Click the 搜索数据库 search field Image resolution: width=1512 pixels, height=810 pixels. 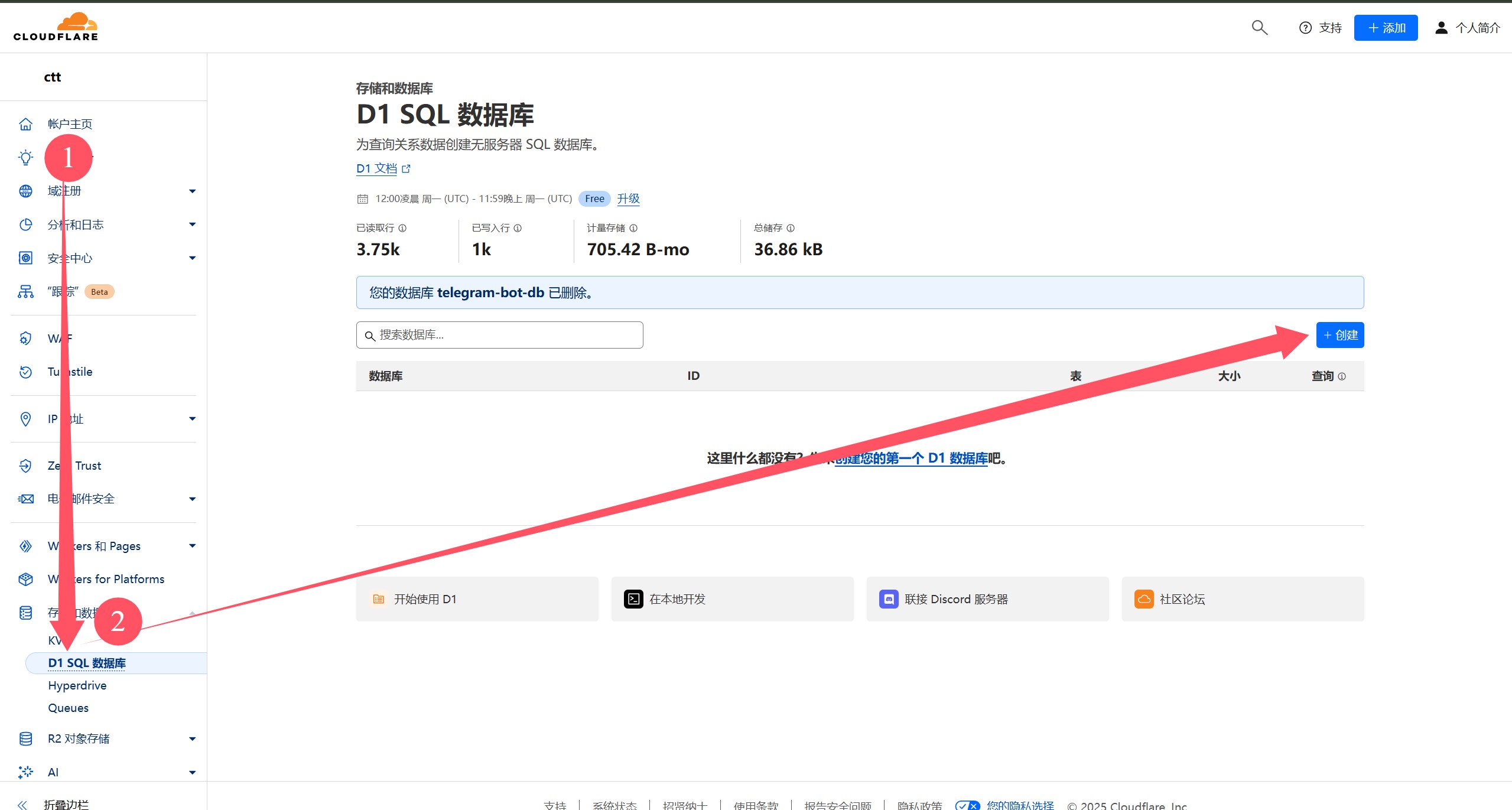pyautogui.click(x=499, y=335)
